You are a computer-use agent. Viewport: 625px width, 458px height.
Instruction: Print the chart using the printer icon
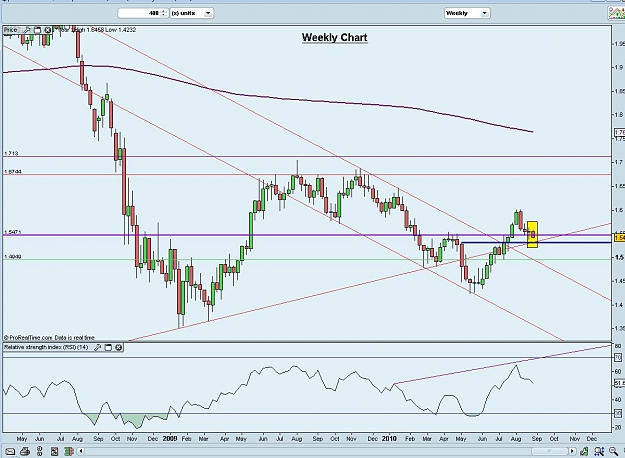pyautogui.click(x=25, y=452)
